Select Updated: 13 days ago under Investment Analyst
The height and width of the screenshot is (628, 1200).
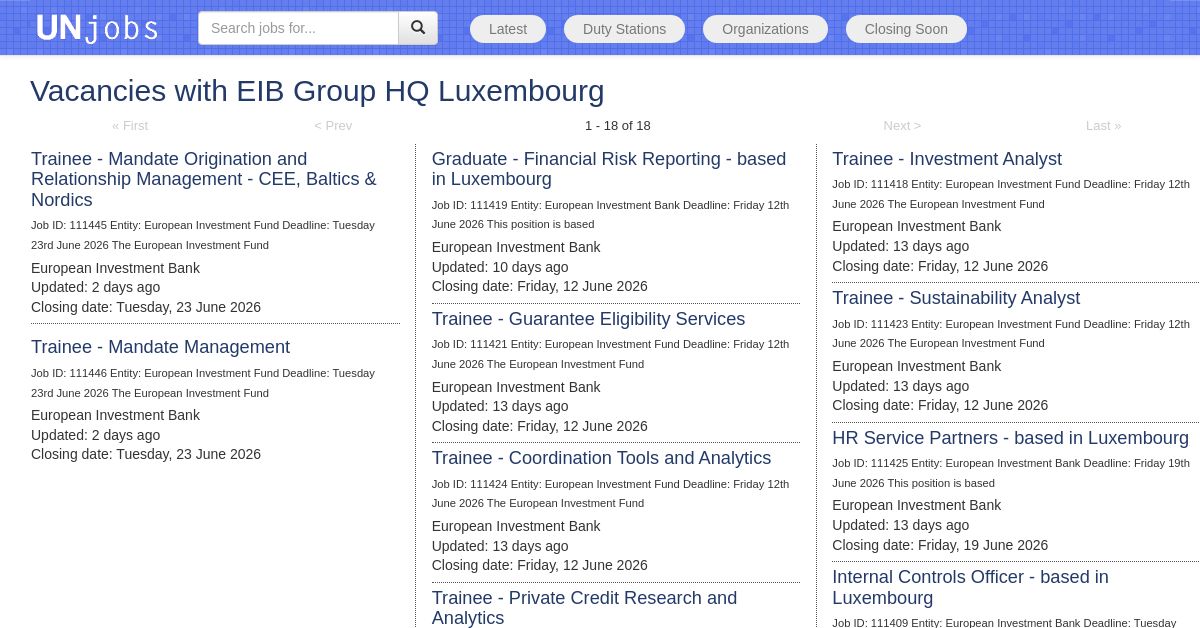tap(900, 246)
